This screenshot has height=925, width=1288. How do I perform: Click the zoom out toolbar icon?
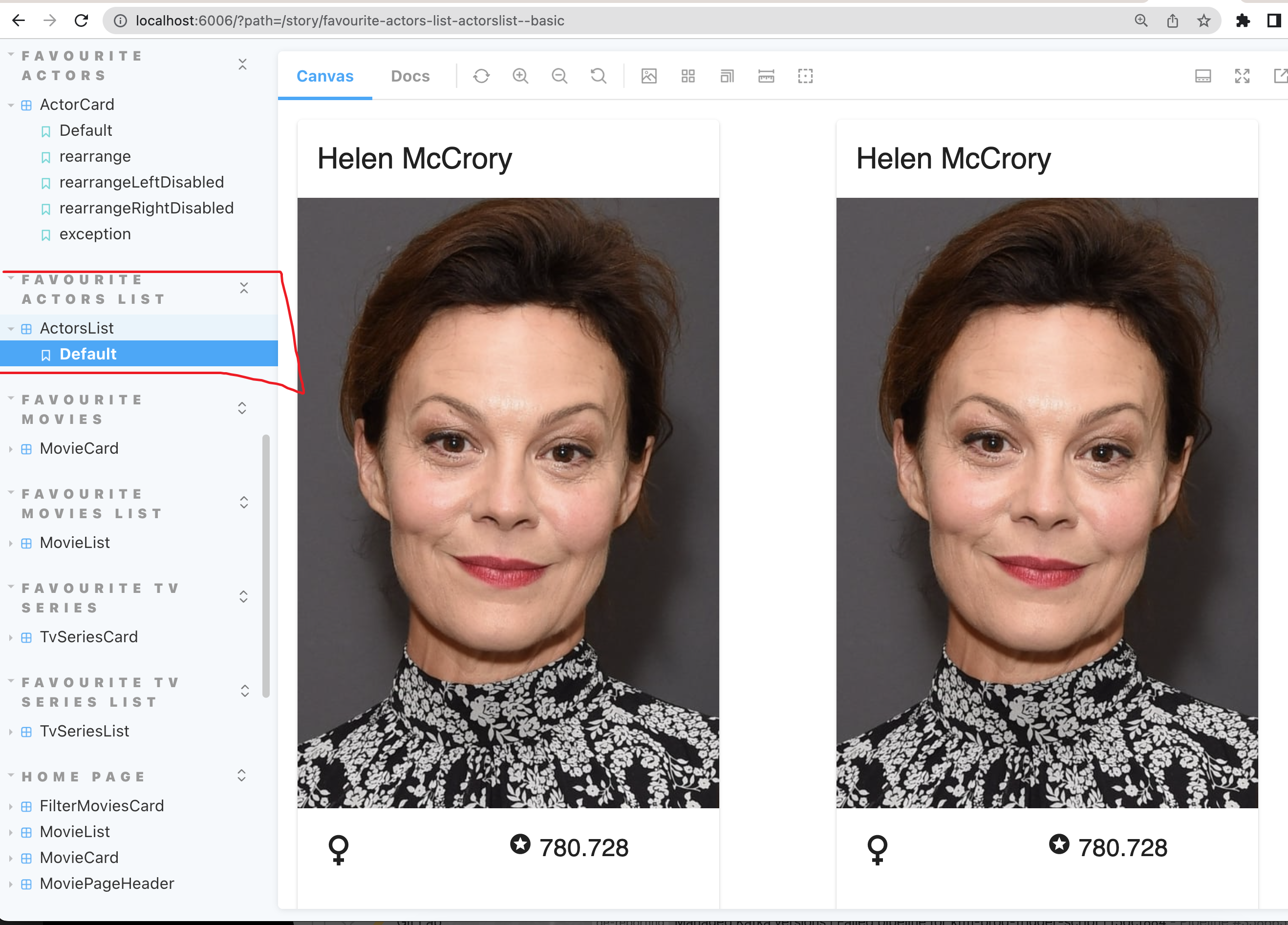[x=559, y=76]
